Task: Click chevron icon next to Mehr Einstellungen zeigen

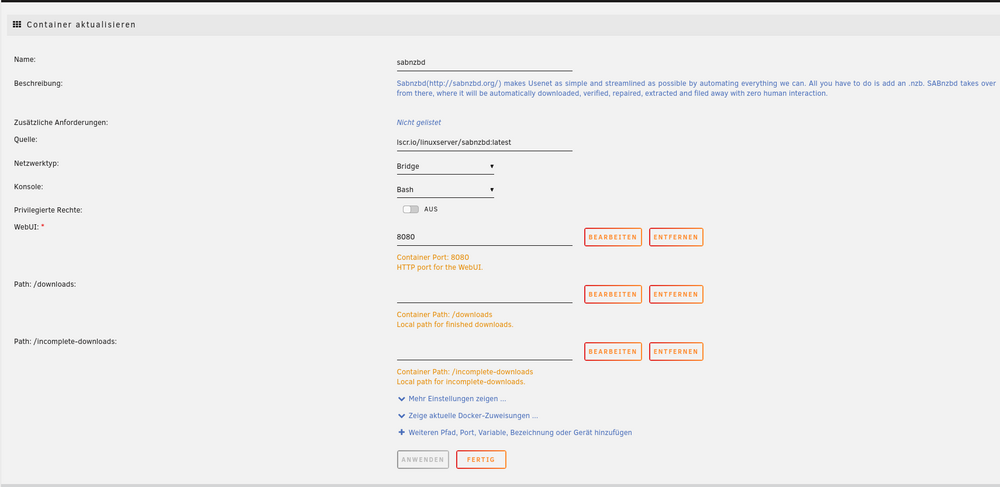Action: pyautogui.click(x=402, y=399)
